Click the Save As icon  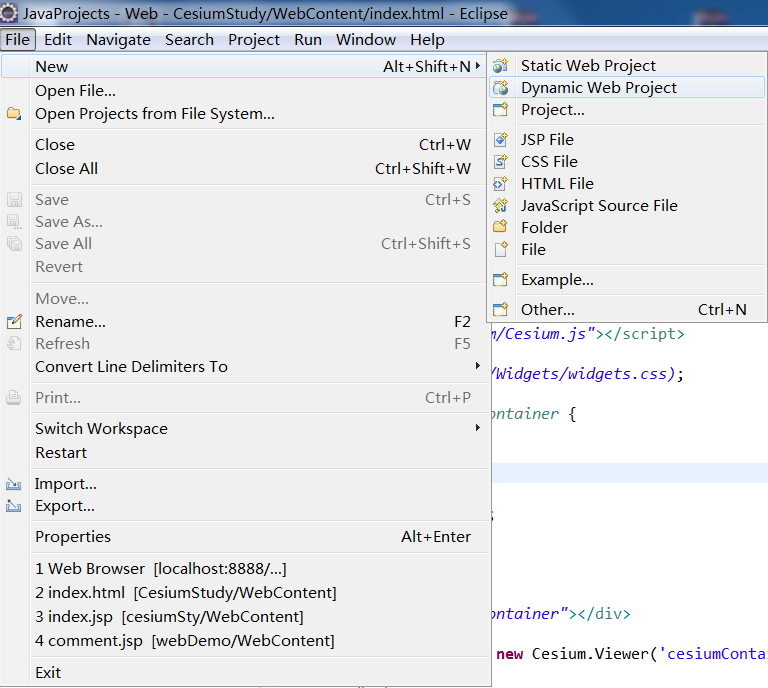coord(14,222)
